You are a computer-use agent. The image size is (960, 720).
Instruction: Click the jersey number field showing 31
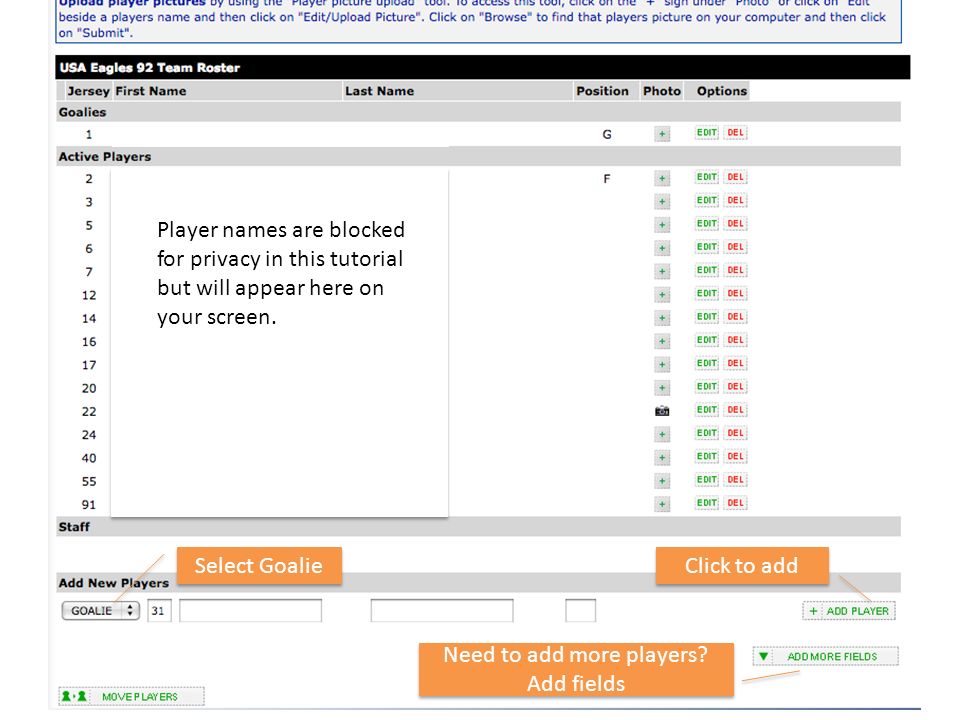159,611
